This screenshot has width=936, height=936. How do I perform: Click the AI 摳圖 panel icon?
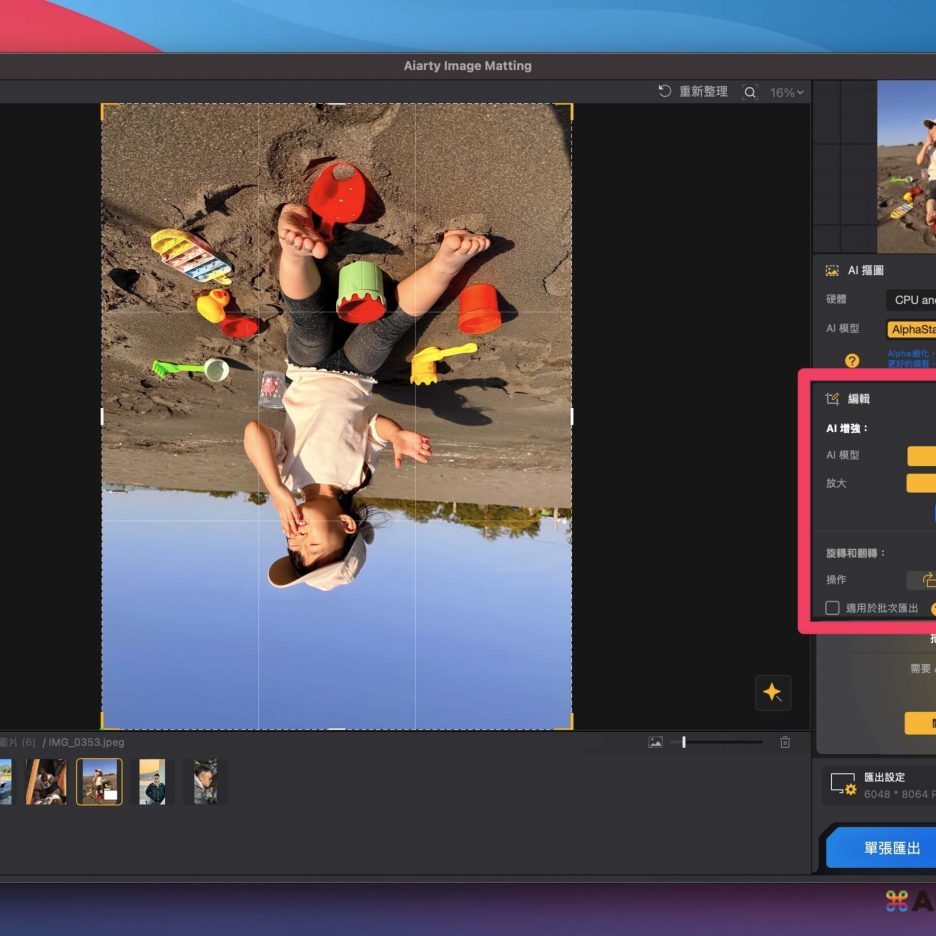pyautogui.click(x=832, y=270)
